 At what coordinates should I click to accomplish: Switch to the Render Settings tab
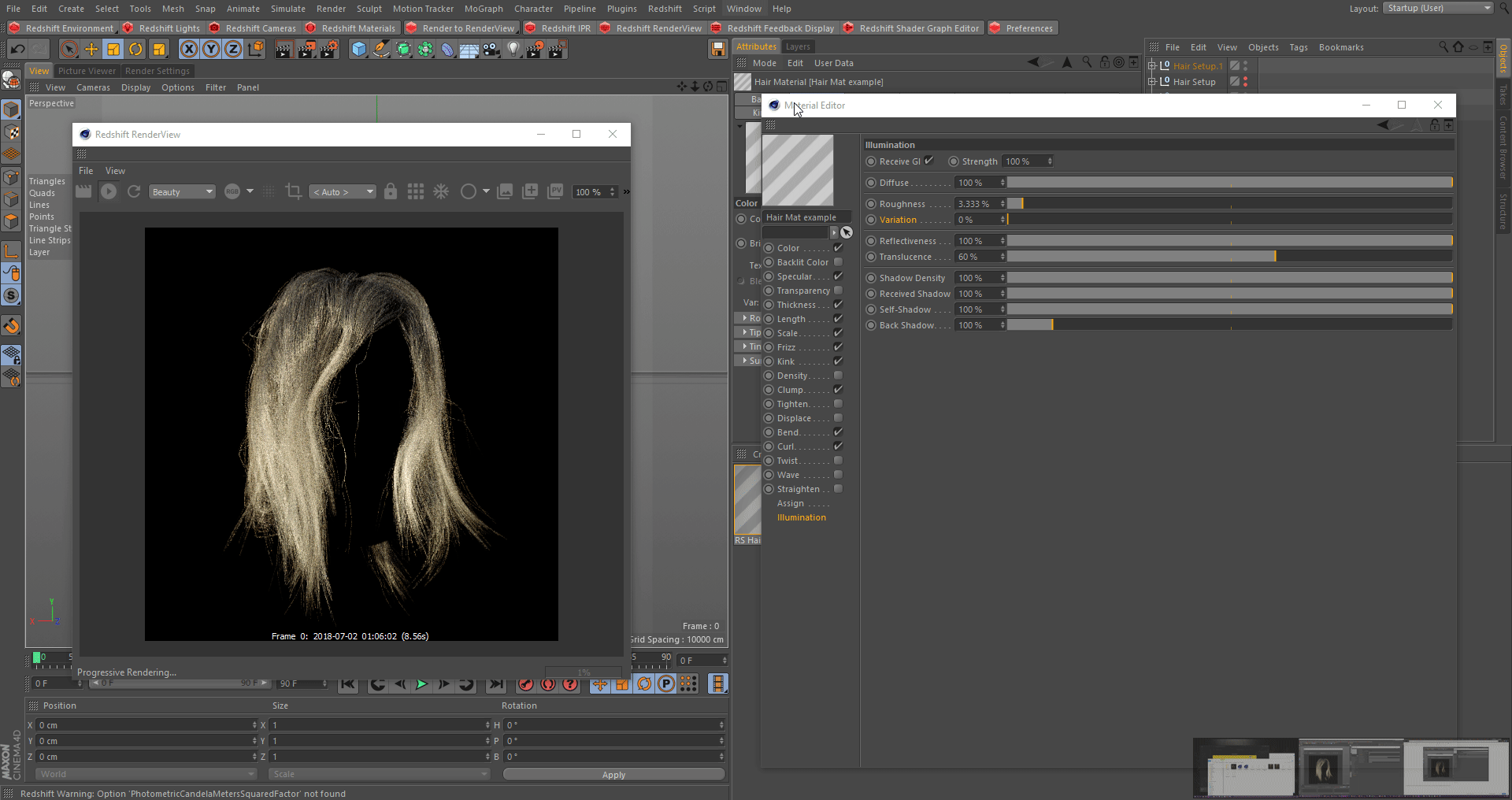click(157, 71)
